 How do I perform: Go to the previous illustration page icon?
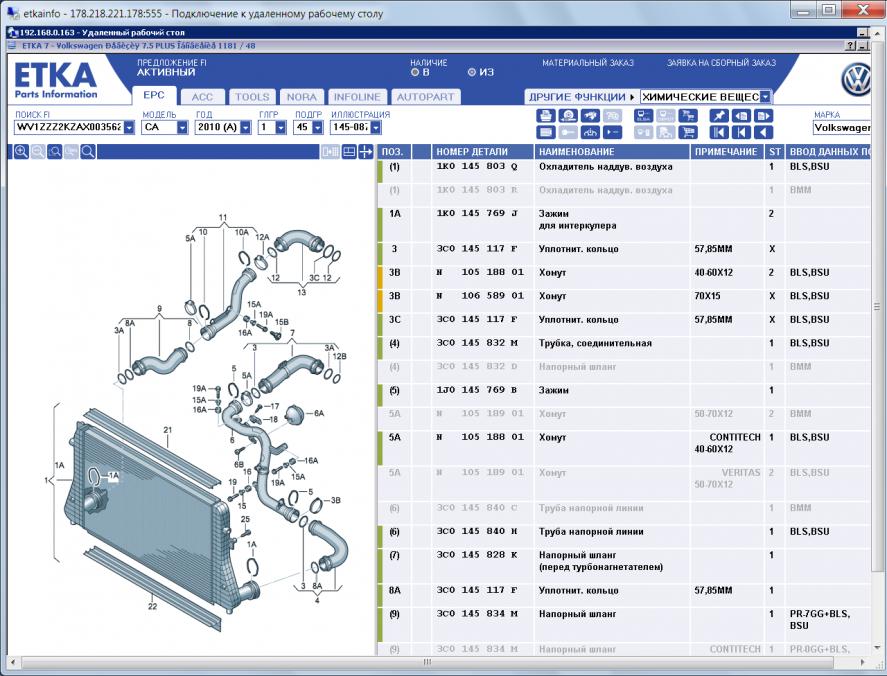tap(741, 116)
